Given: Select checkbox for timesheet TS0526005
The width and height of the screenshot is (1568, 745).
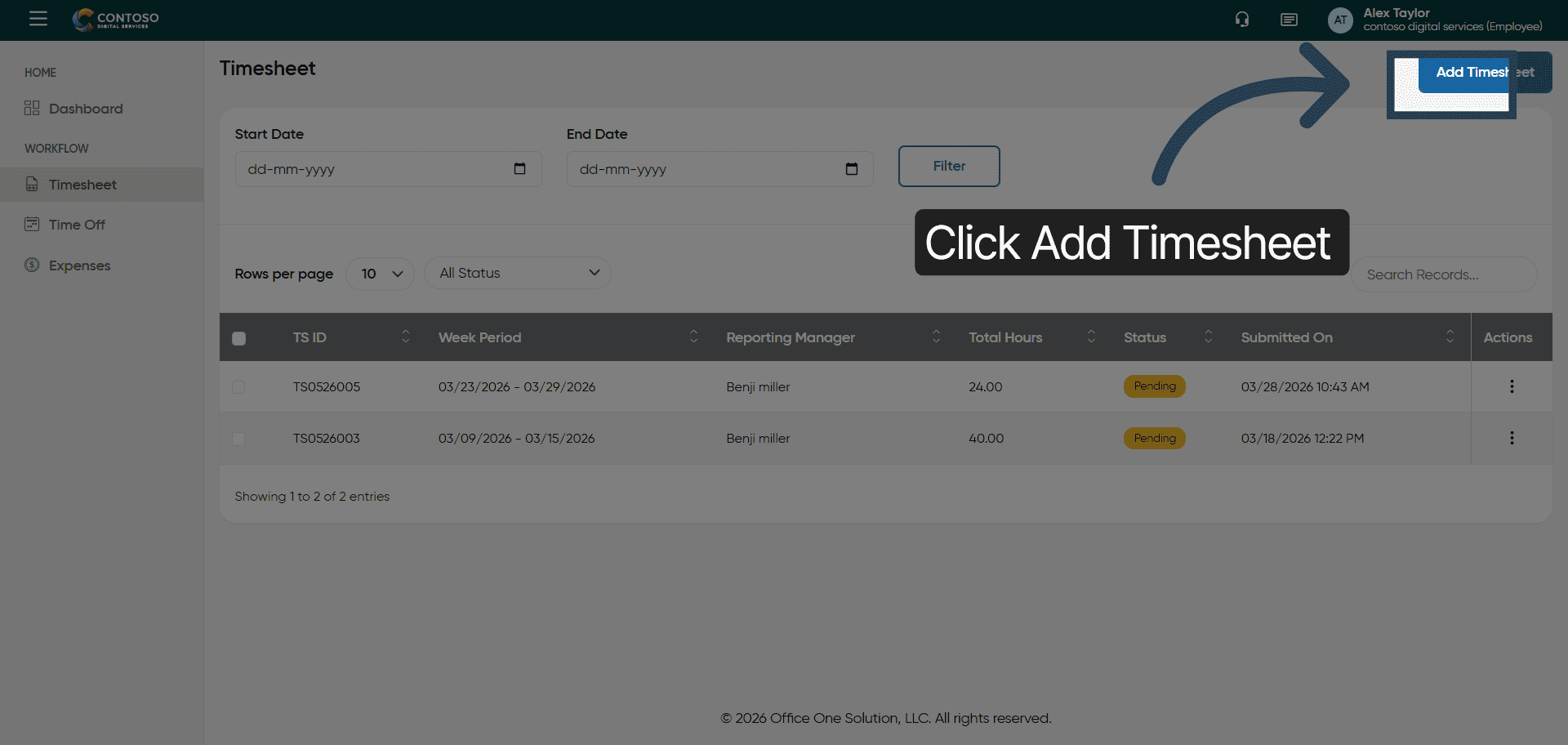Looking at the screenshot, I should click(238, 387).
